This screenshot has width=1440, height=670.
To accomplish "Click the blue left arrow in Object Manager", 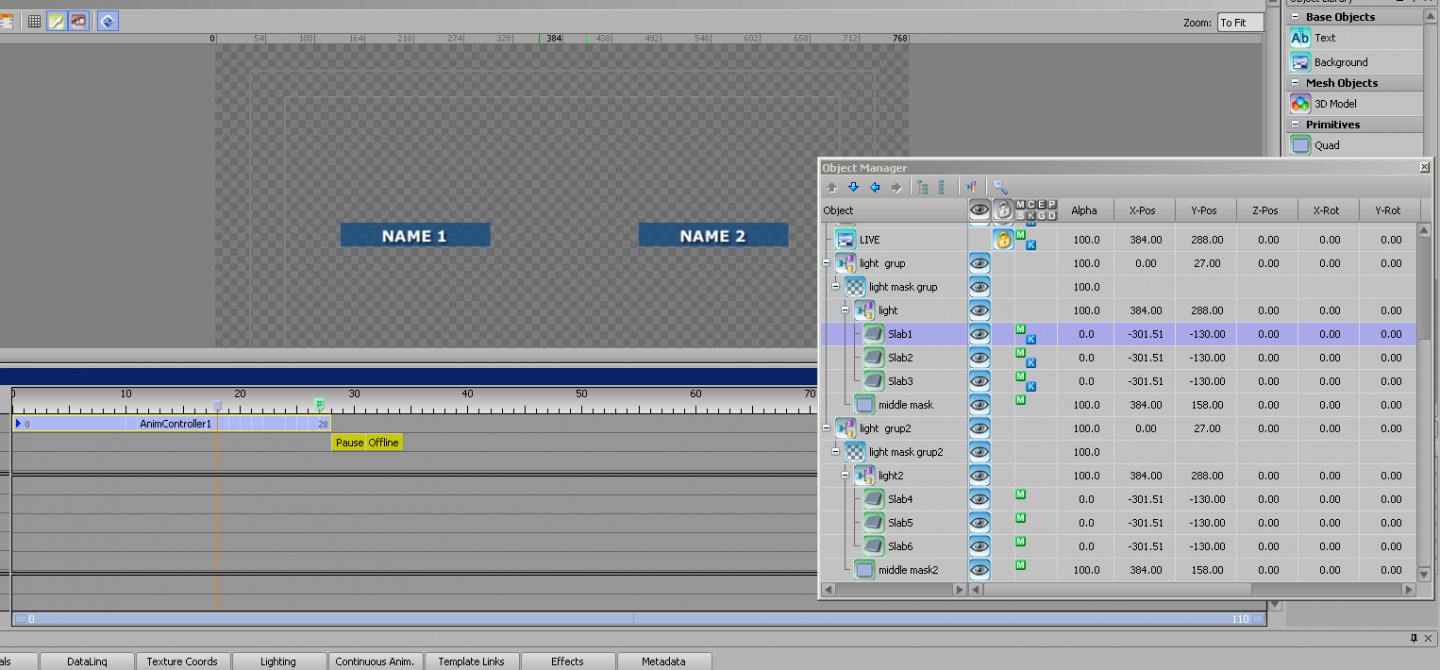I will coord(875,187).
